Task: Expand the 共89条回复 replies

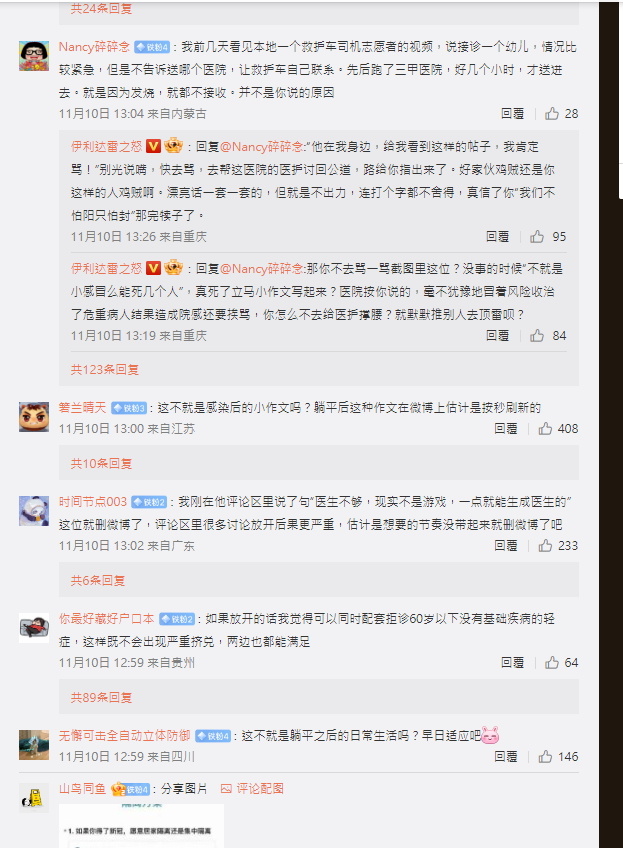Action: (x=101, y=697)
